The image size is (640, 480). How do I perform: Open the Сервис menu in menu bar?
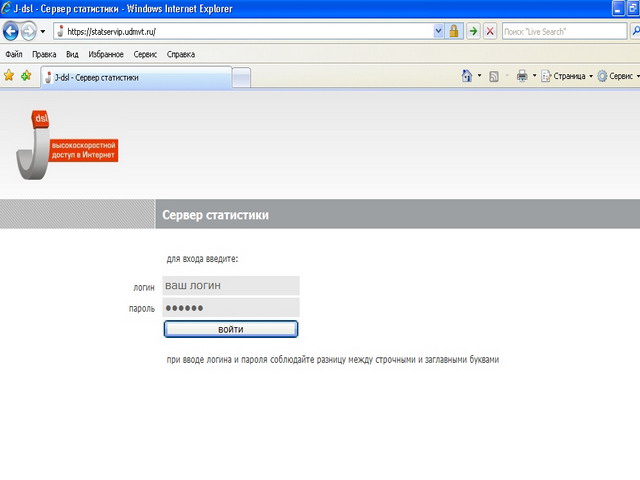[145, 54]
